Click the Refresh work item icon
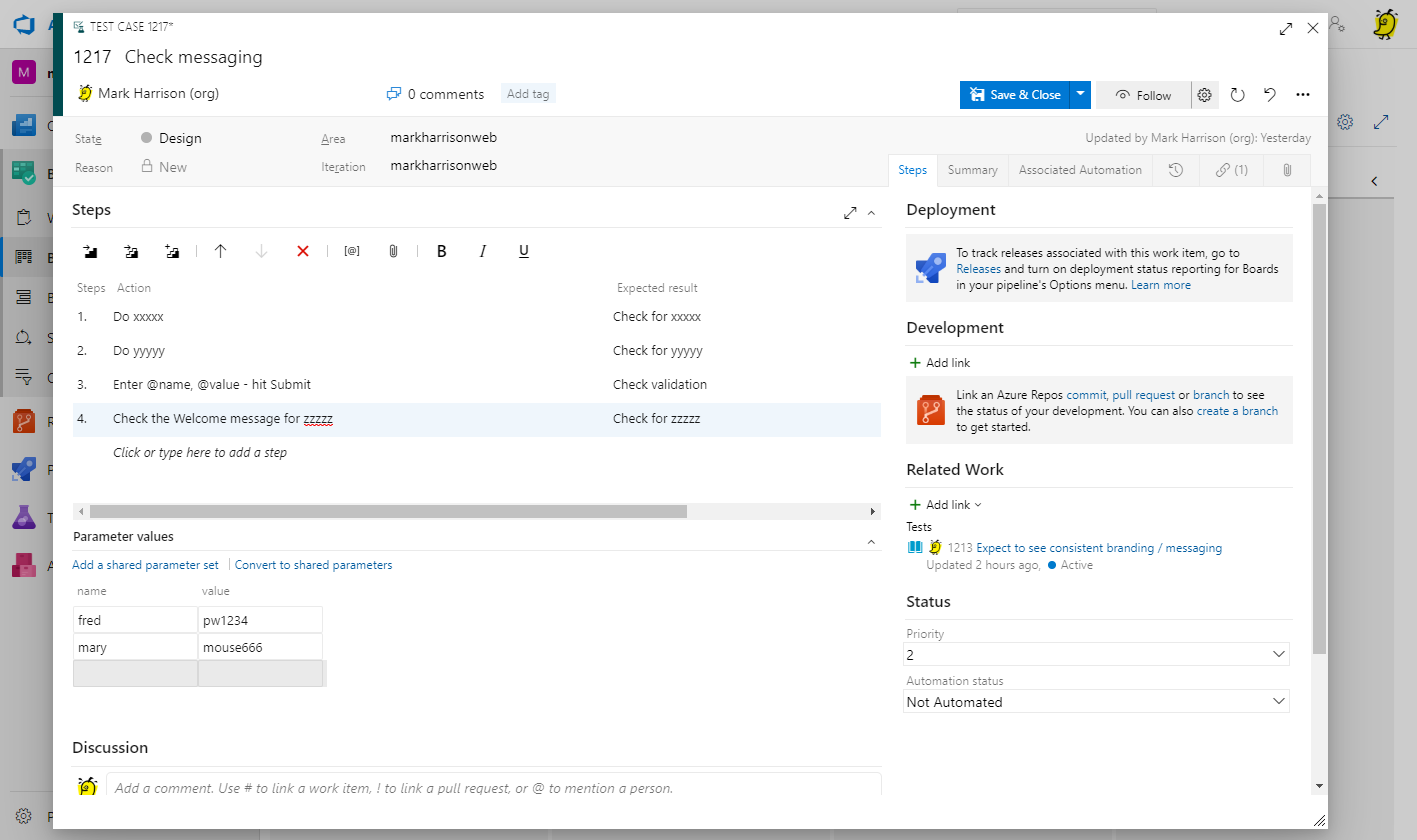 (1237, 95)
